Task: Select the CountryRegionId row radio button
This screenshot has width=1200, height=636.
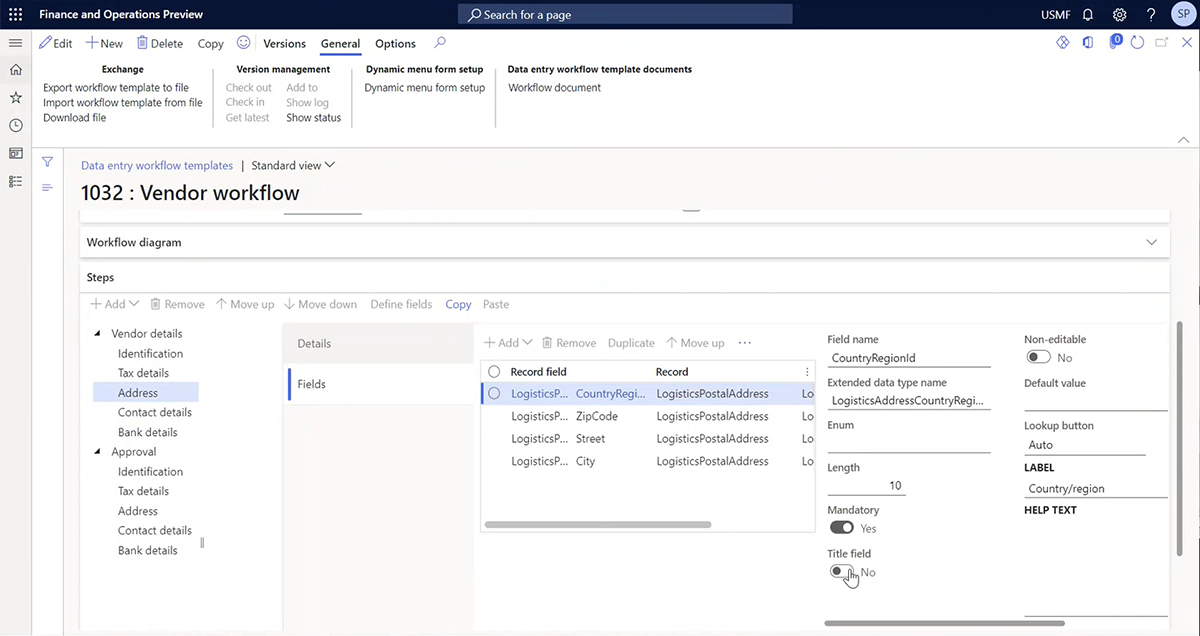Action: pos(494,393)
